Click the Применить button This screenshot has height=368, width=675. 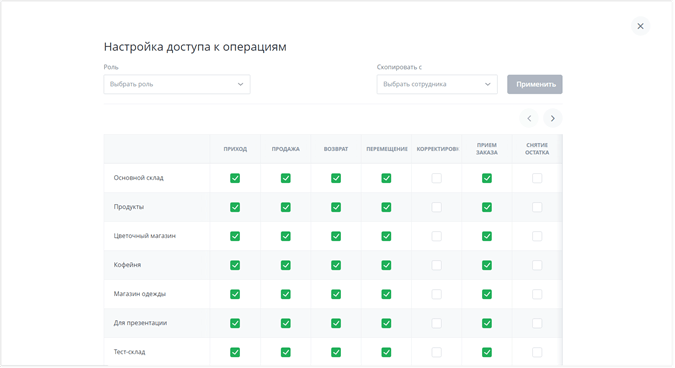[x=535, y=84]
